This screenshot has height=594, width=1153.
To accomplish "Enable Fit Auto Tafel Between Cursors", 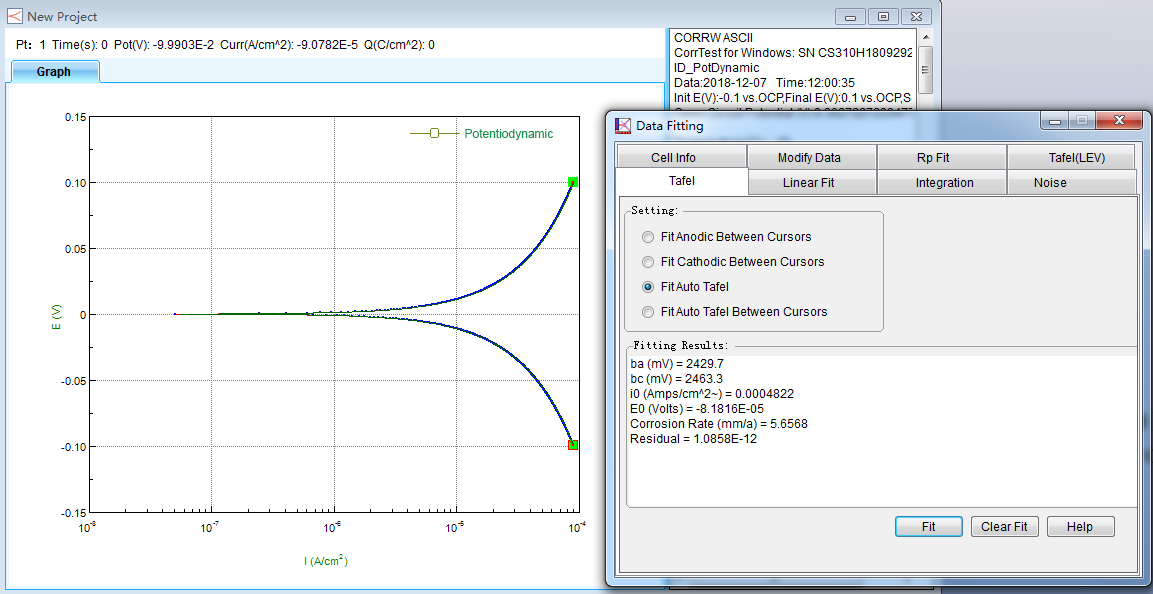I will [x=648, y=312].
